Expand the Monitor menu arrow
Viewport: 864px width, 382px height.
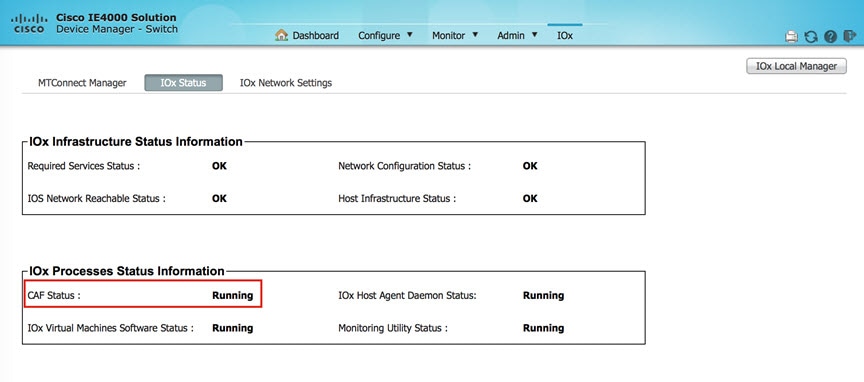point(475,35)
